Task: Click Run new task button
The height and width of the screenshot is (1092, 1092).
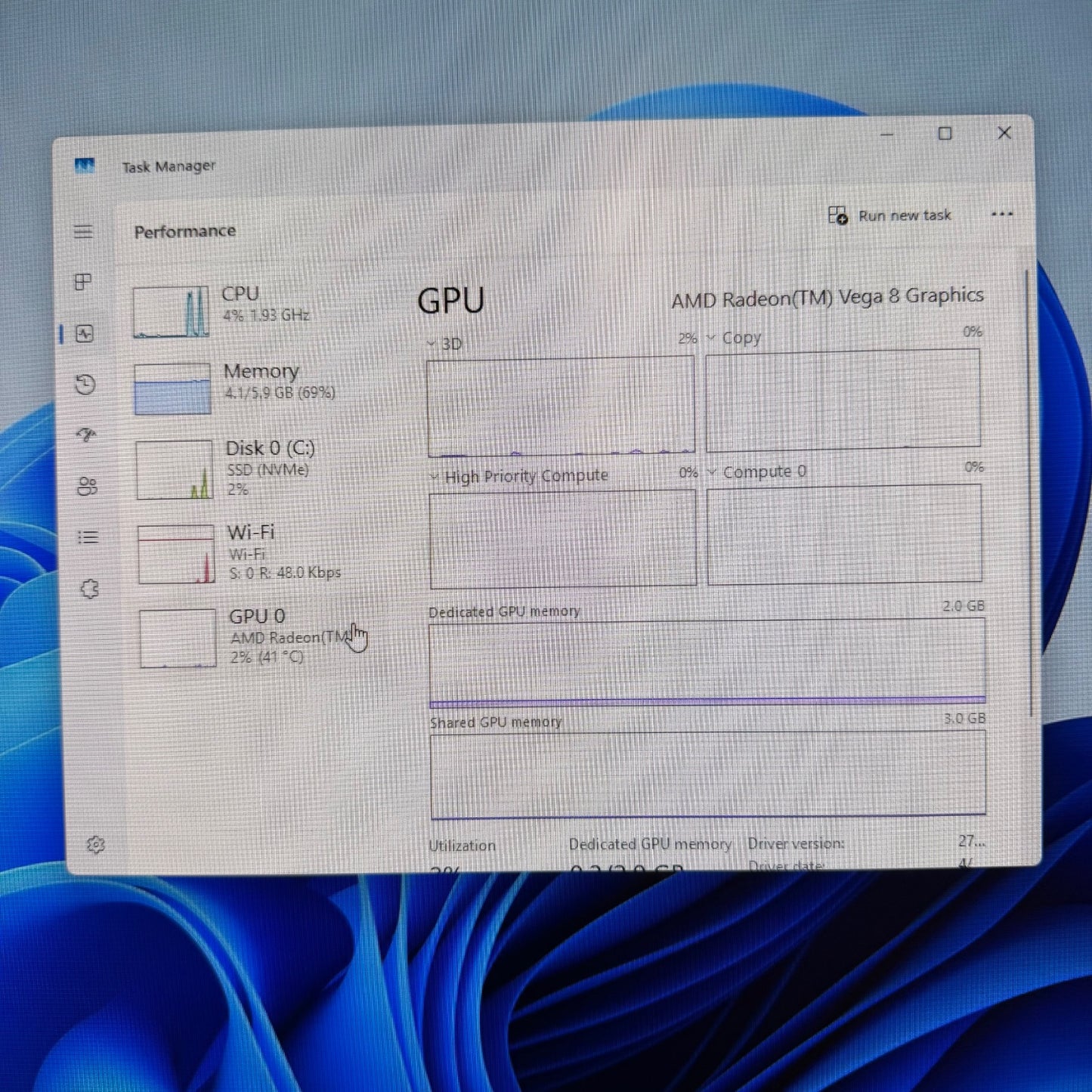Action: tap(890, 215)
